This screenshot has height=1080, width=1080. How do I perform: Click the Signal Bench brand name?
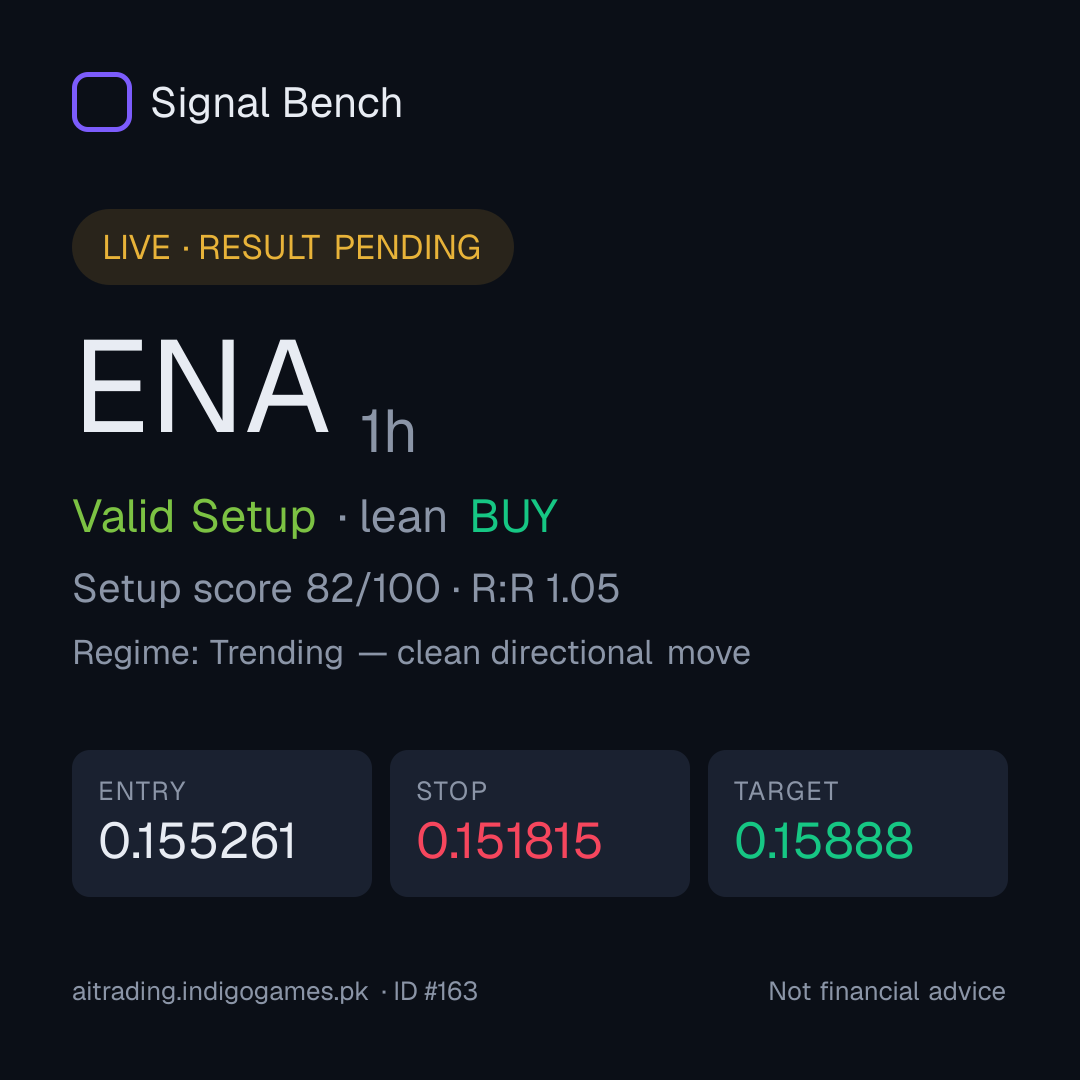coord(276,104)
